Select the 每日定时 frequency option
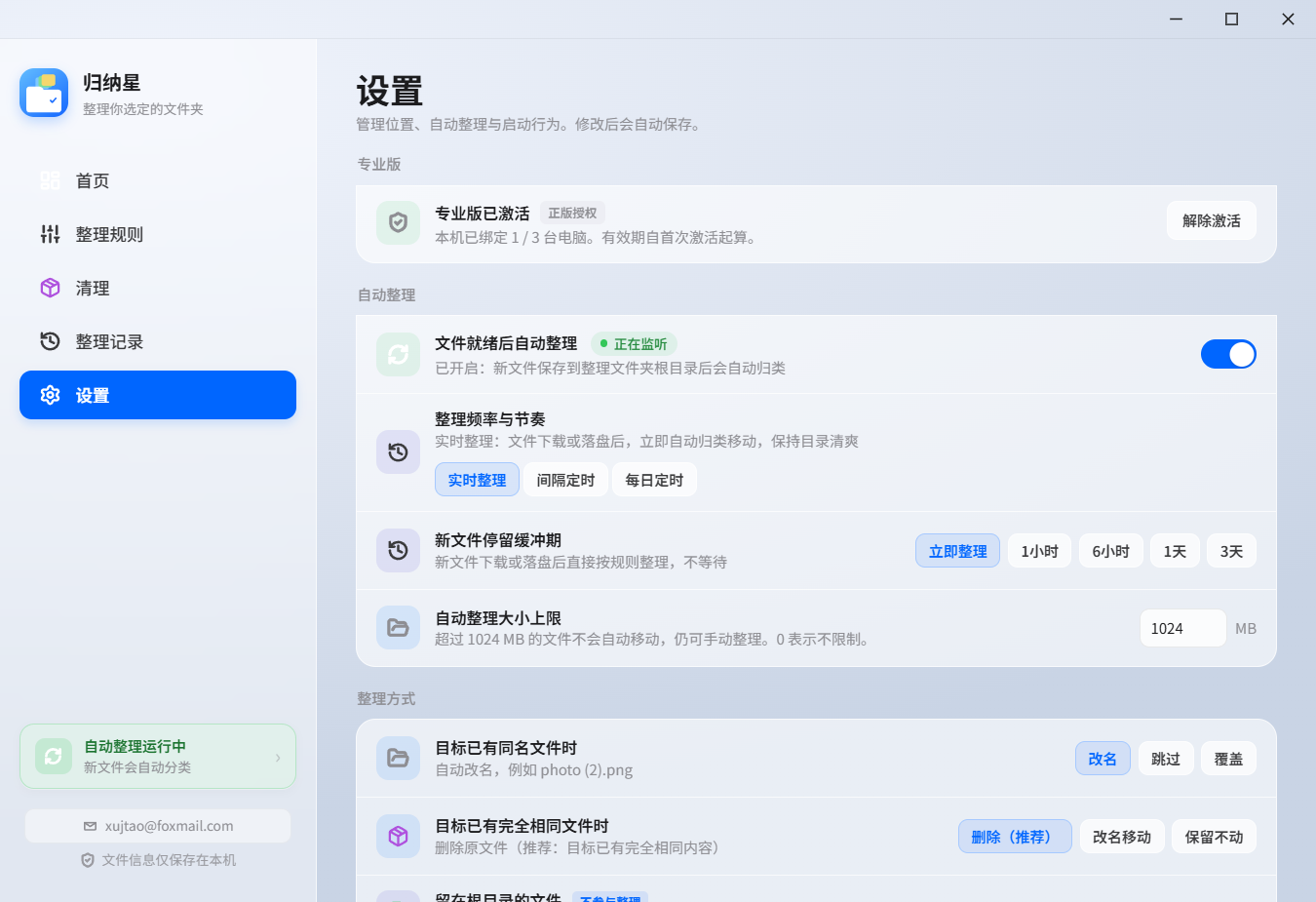The image size is (1316, 902). [654, 480]
